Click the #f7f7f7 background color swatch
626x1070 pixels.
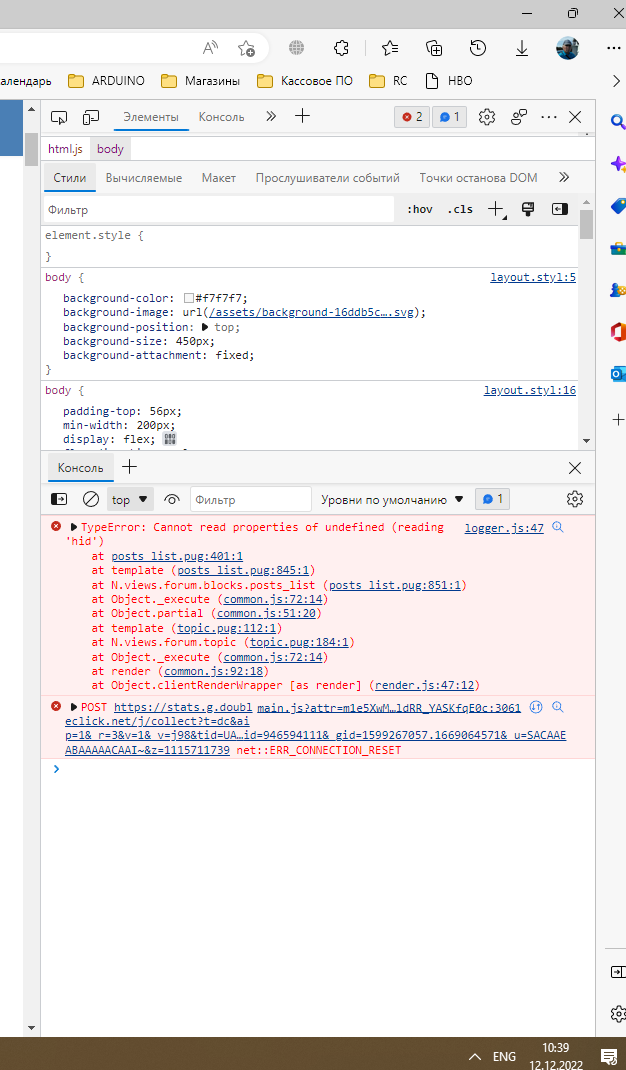point(188,298)
